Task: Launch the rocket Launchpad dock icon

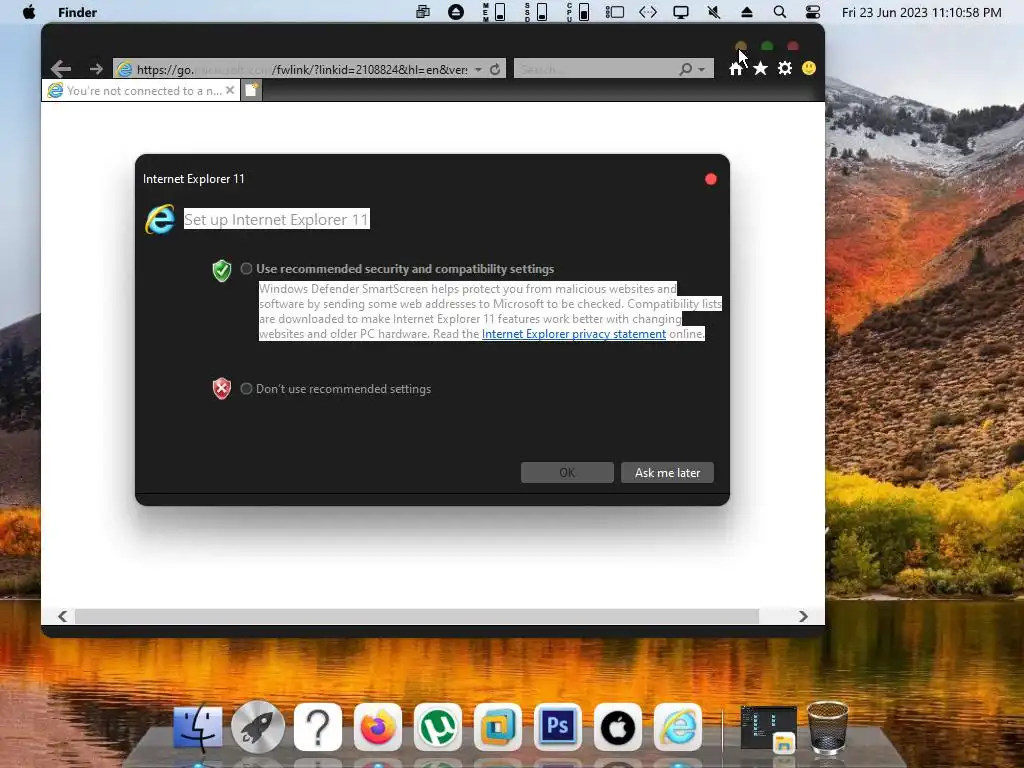Action: (258, 727)
